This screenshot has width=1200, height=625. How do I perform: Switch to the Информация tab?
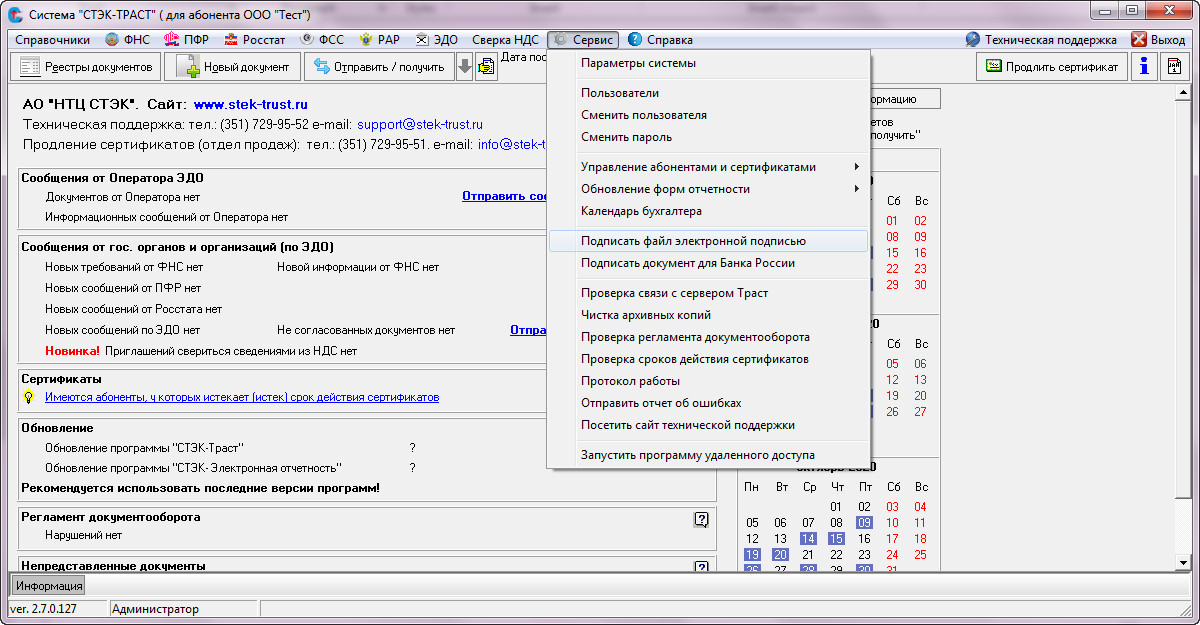[x=49, y=586]
